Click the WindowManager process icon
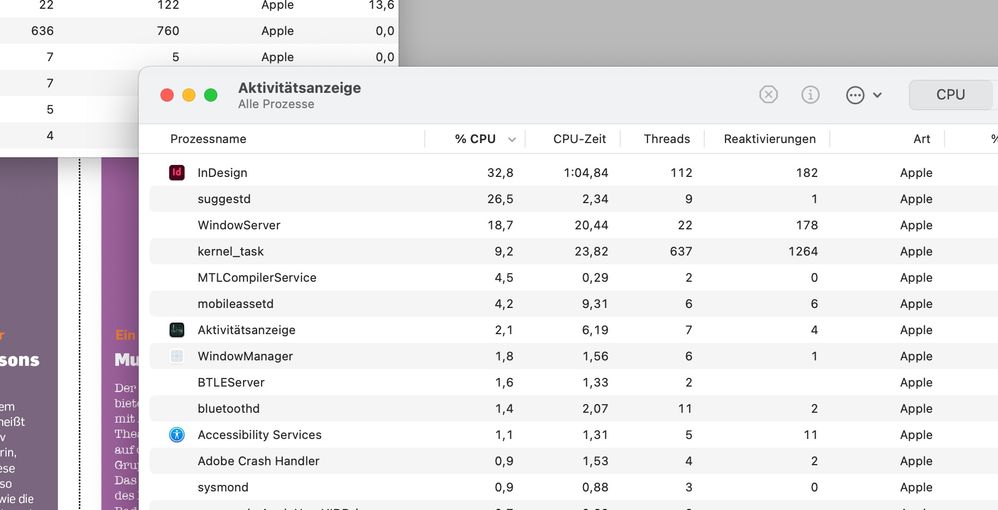998x510 pixels. (177, 356)
